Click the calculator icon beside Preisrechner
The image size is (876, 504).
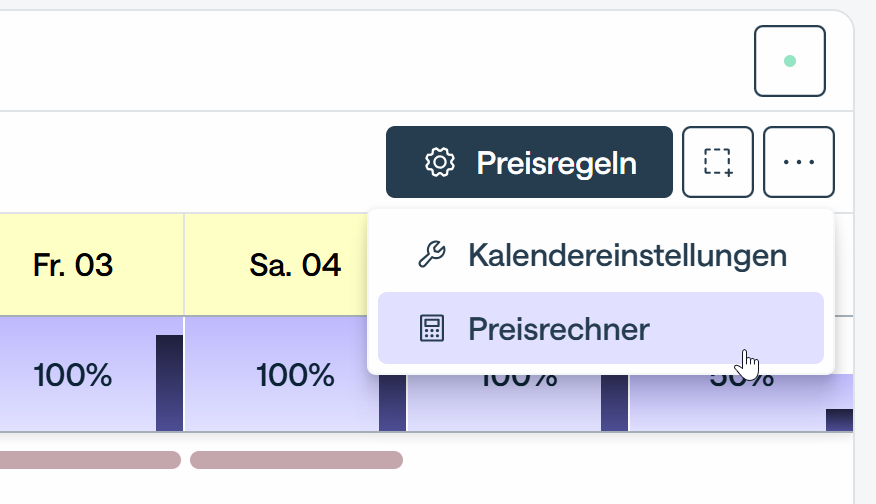point(431,328)
